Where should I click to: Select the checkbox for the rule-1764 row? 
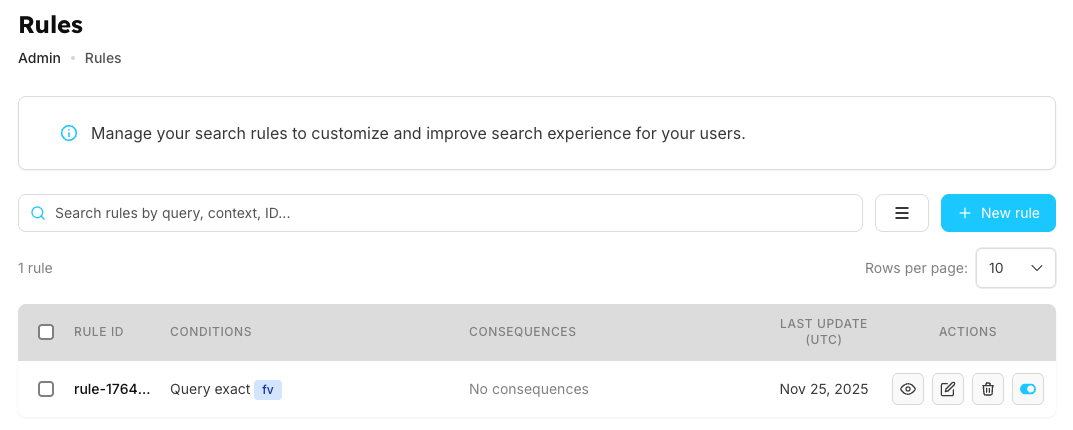(x=46, y=389)
